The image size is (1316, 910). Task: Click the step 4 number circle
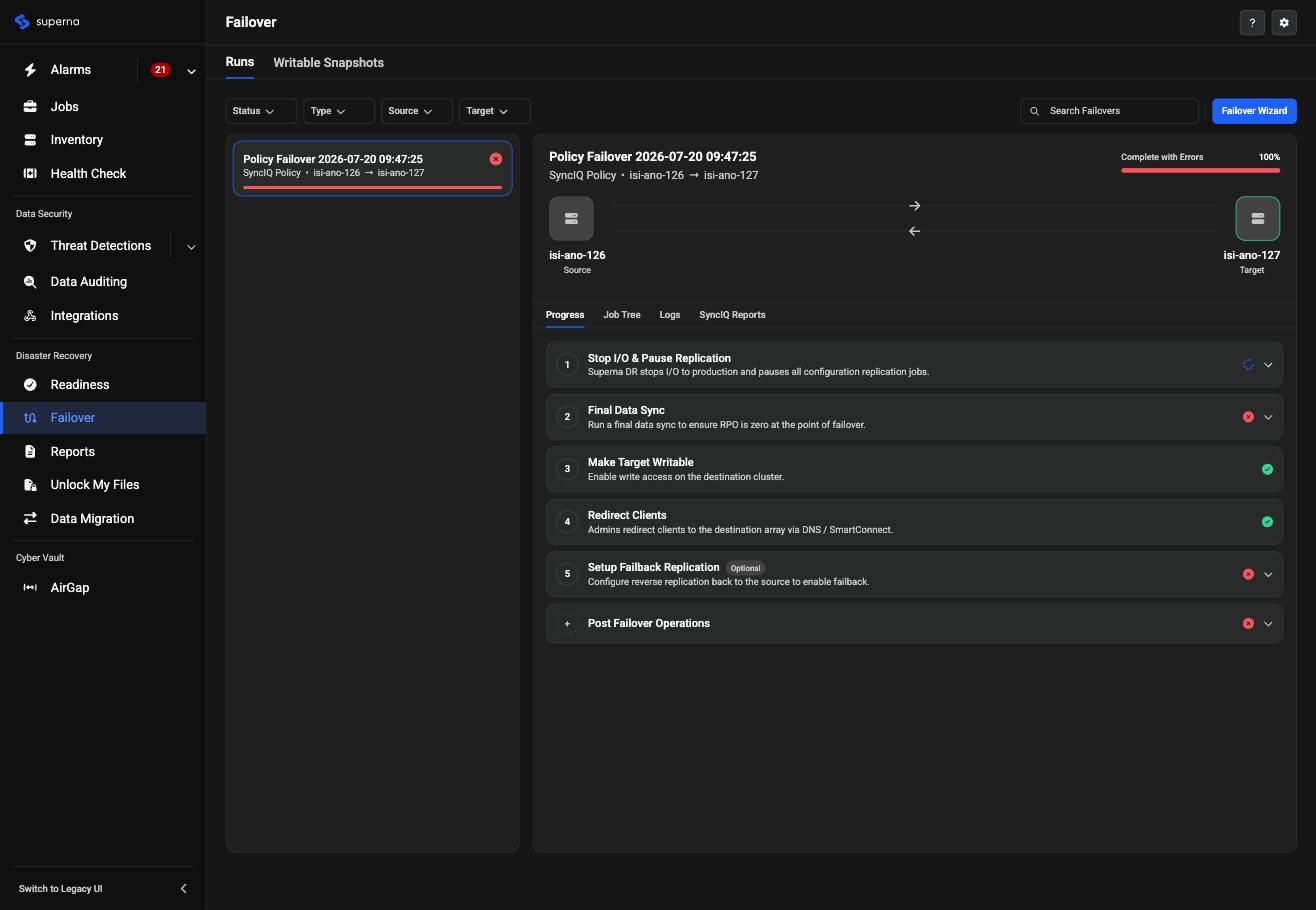click(x=567, y=522)
